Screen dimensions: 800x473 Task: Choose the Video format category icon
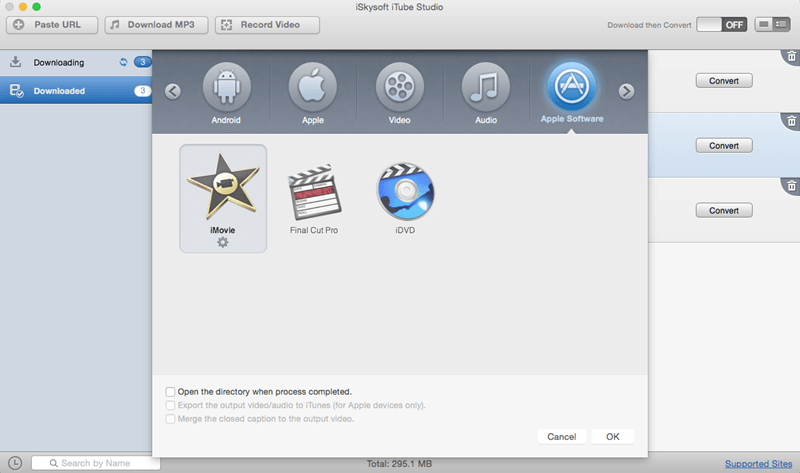[x=399, y=87]
